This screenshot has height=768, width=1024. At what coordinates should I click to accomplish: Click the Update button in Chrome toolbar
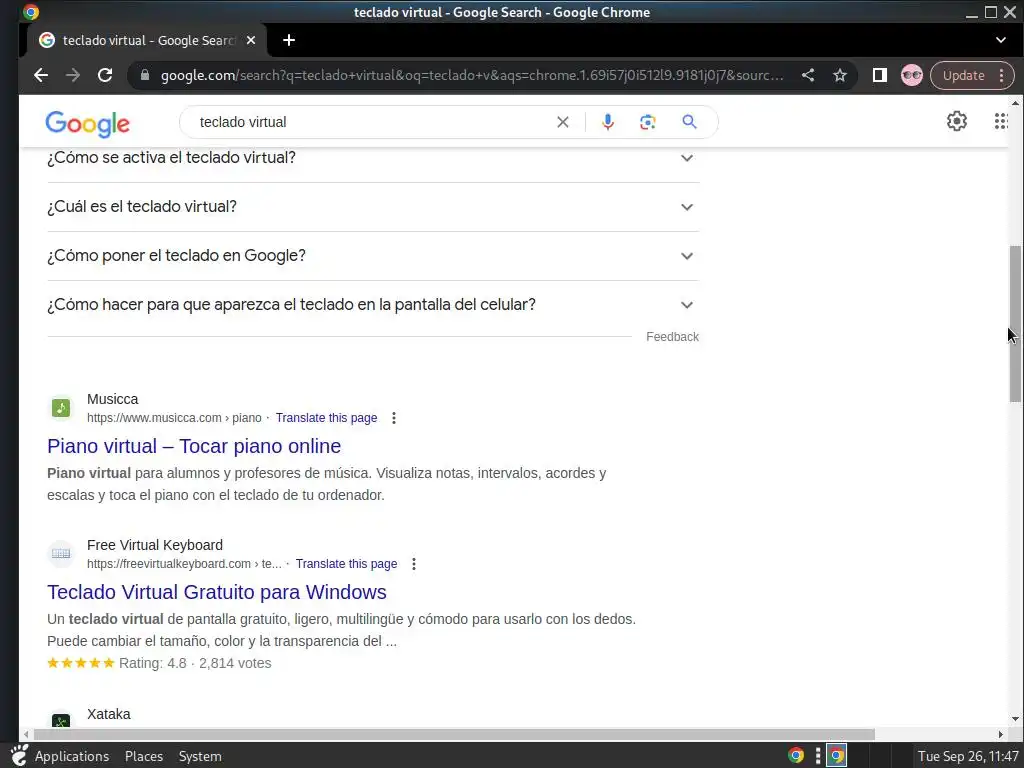pos(963,75)
